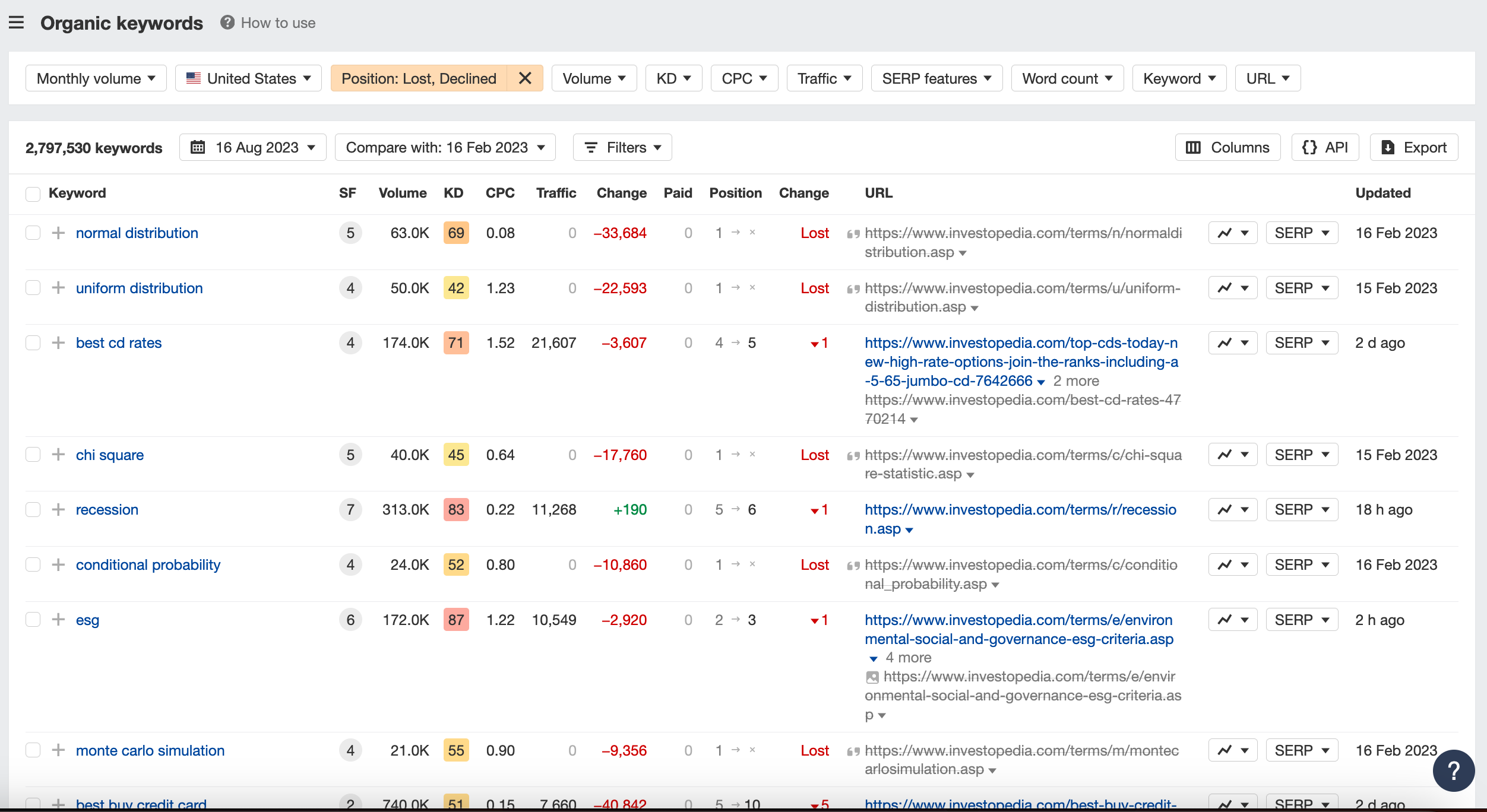This screenshot has width=1487, height=812.
Task: Check the normal distribution row checkbox
Action: [x=33, y=233]
